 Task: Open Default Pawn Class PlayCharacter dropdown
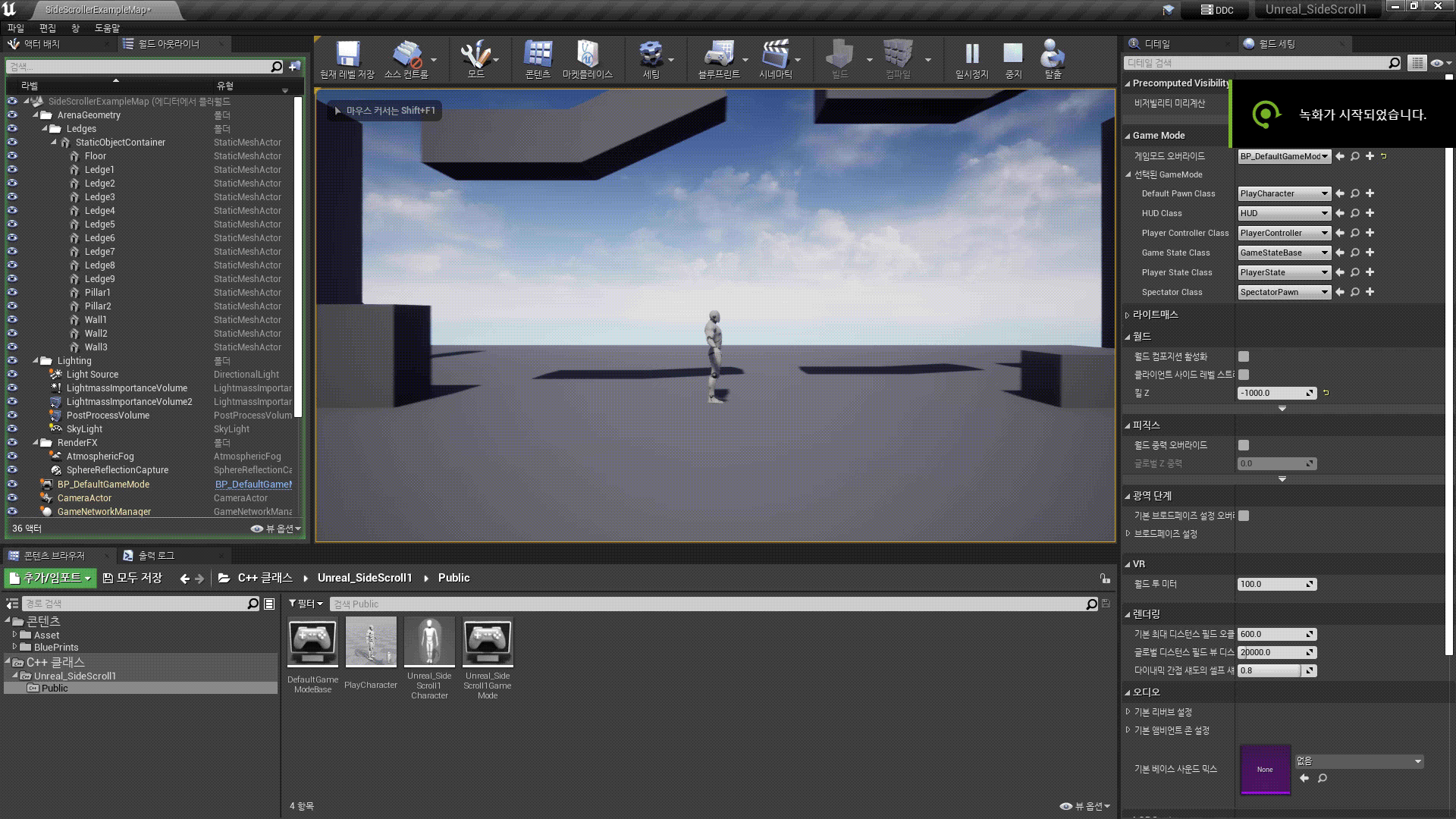pyautogui.click(x=1284, y=193)
